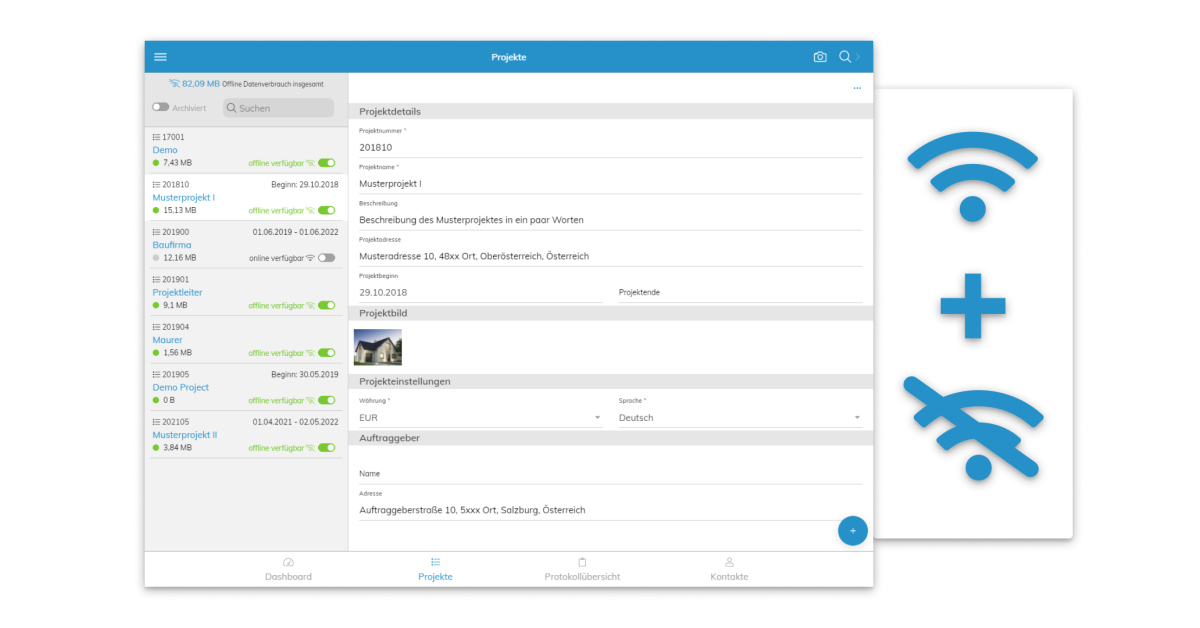
Task: Open the overflow menu above Projektdetails
Action: click(857, 88)
